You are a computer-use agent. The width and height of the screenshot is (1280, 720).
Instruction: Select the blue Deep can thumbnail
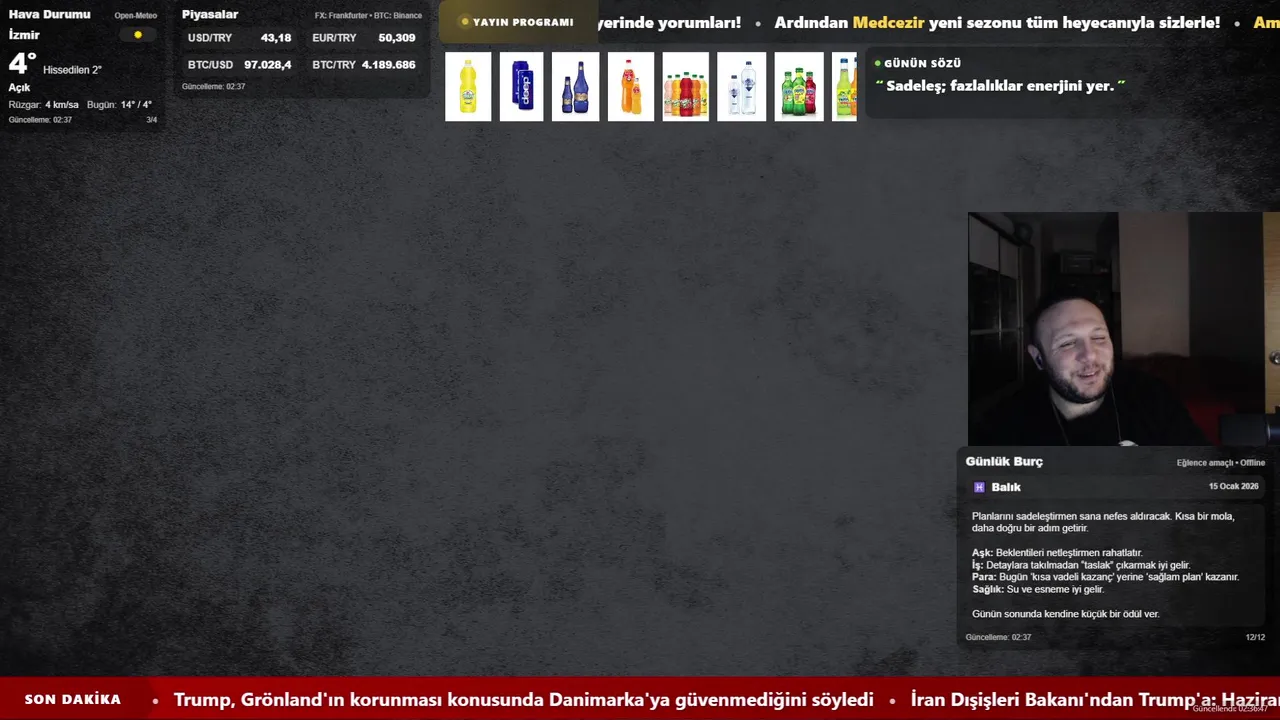(x=522, y=86)
